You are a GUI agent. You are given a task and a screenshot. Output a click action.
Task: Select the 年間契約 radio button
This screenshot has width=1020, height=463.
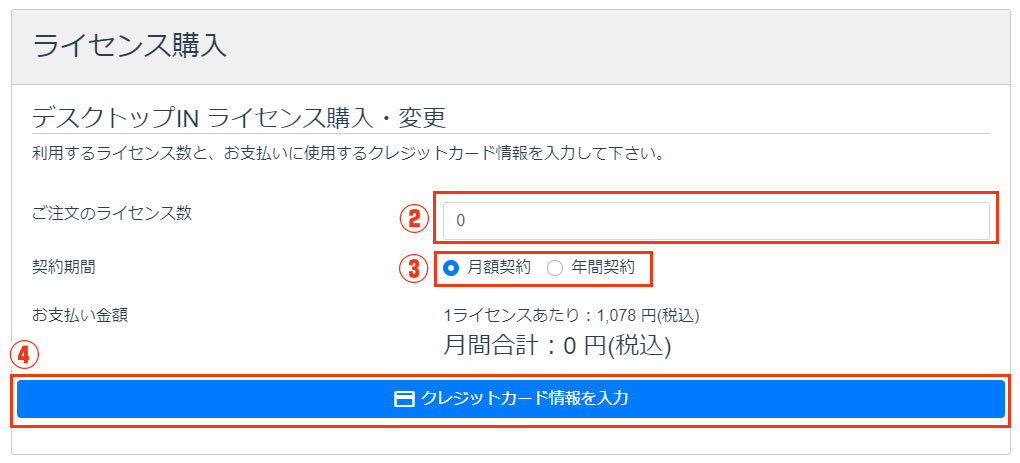555,268
